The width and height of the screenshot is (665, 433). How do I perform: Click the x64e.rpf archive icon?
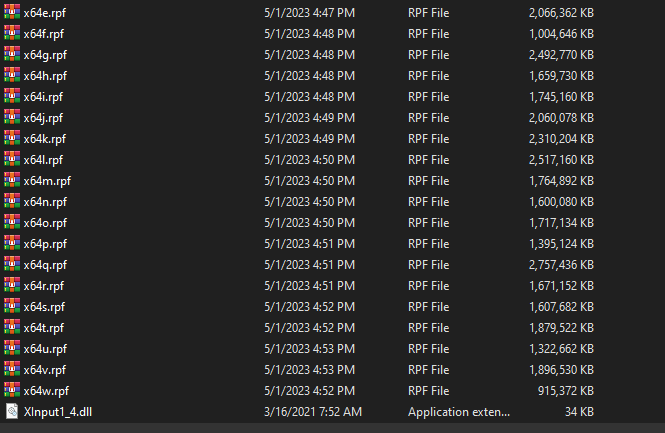pyautogui.click(x=11, y=13)
